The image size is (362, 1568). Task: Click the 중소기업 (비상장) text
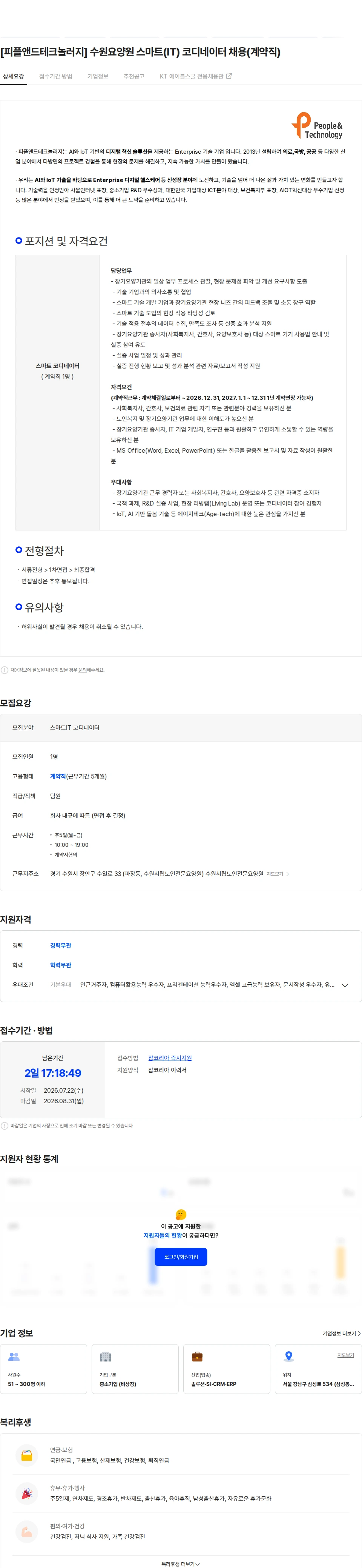pyautogui.click(x=118, y=1384)
